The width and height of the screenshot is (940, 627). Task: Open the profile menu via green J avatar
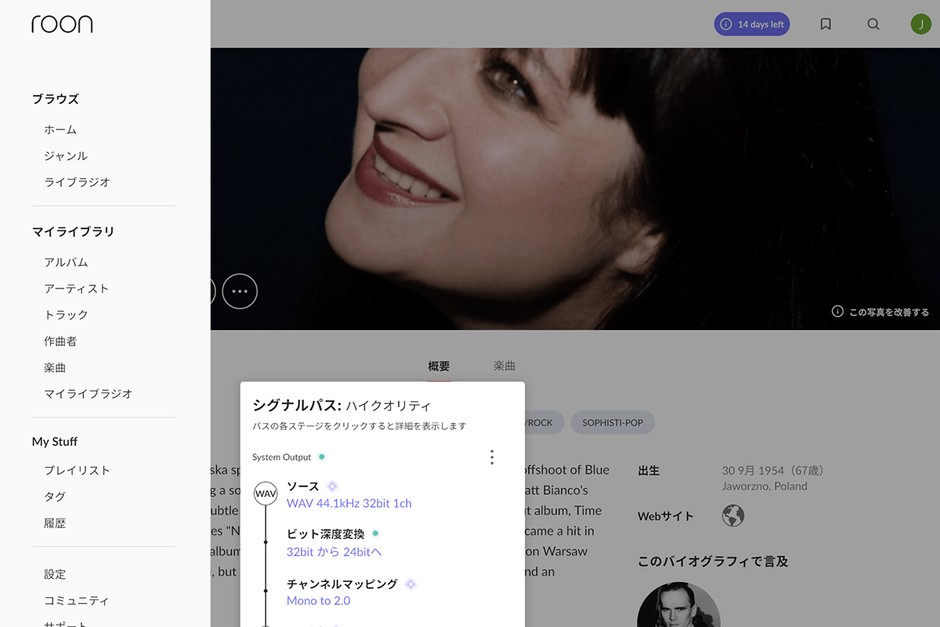click(920, 23)
